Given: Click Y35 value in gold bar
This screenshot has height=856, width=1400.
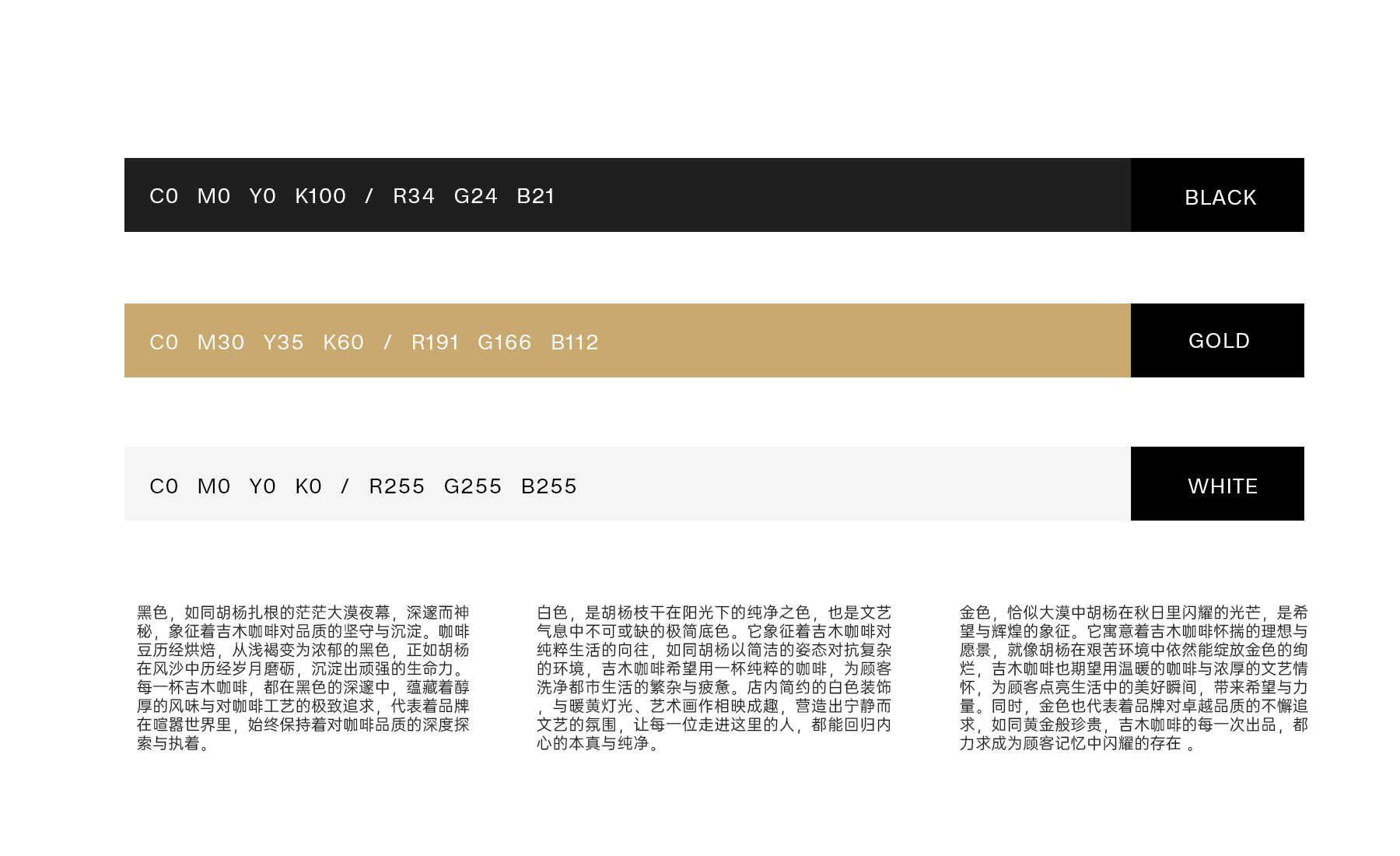Looking at the screenshot, I should [x=283, y=342].
